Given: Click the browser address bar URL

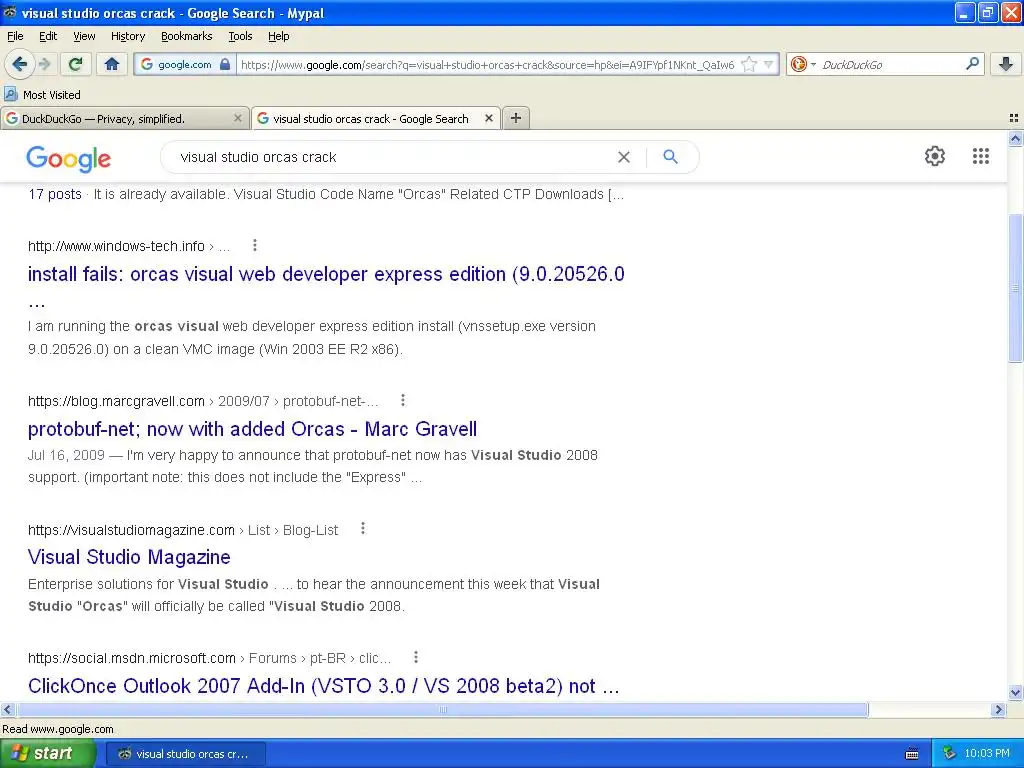Looking at the screenshot, I should pos(487,65).
